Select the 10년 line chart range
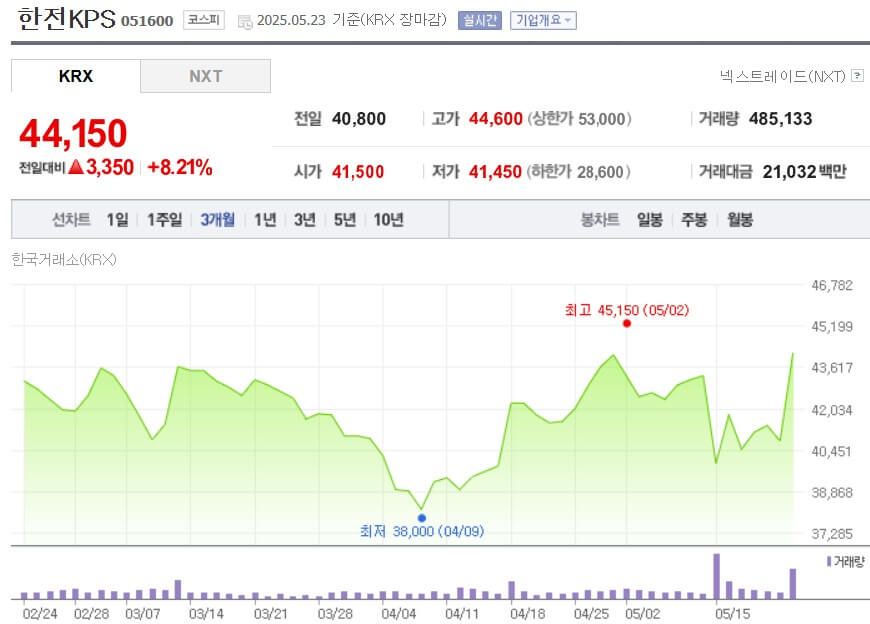This screenshot has height=624, width=870. coord(388,220)
